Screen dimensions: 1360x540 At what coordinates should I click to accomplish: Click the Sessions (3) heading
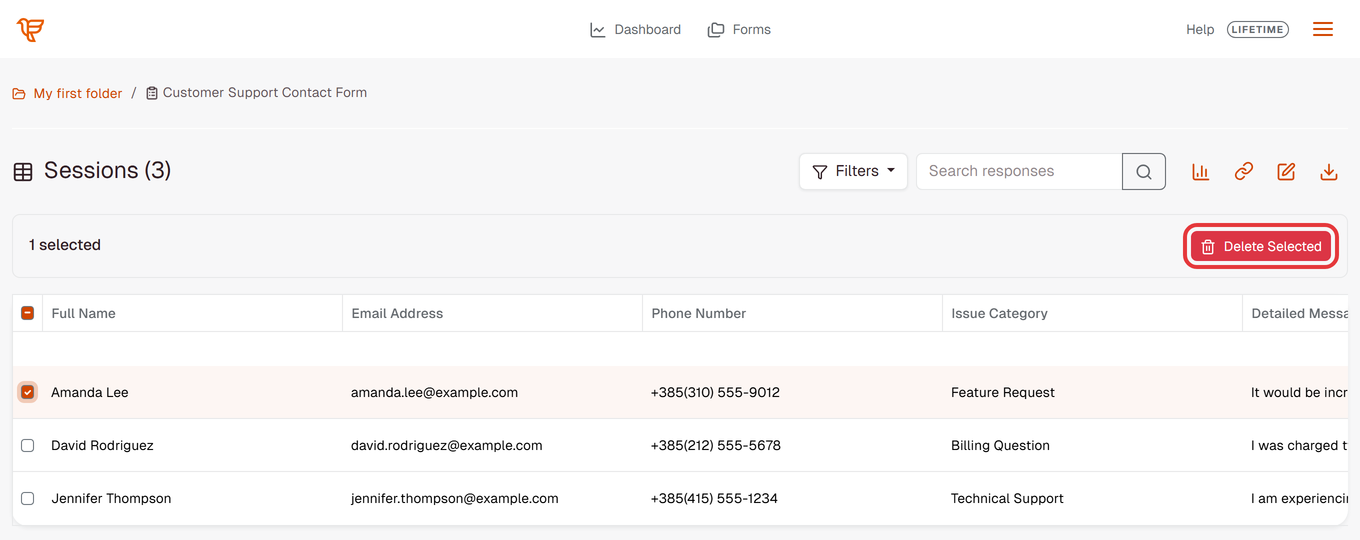(x=107, y=171)
